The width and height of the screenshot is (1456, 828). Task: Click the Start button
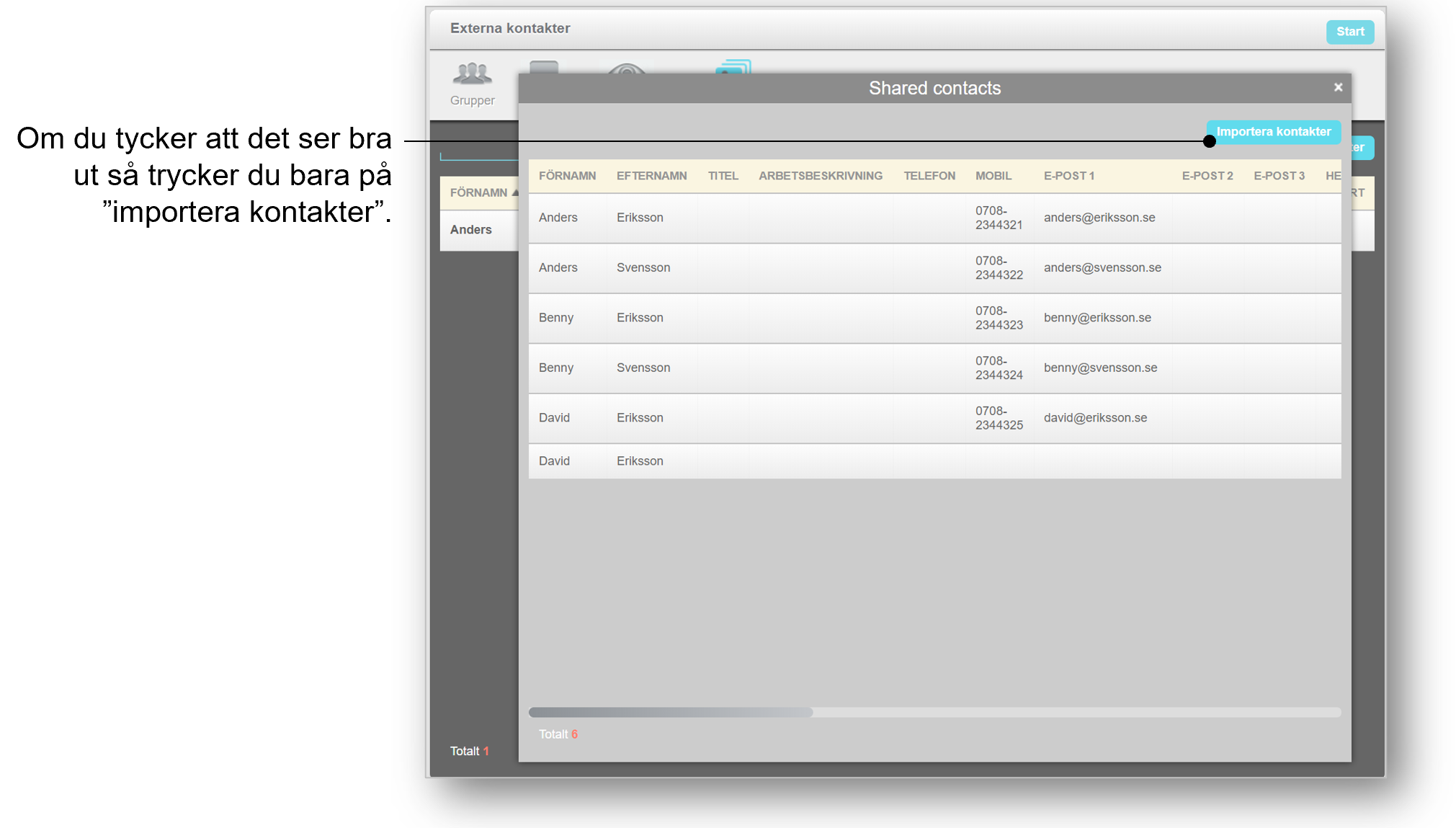1350,32
